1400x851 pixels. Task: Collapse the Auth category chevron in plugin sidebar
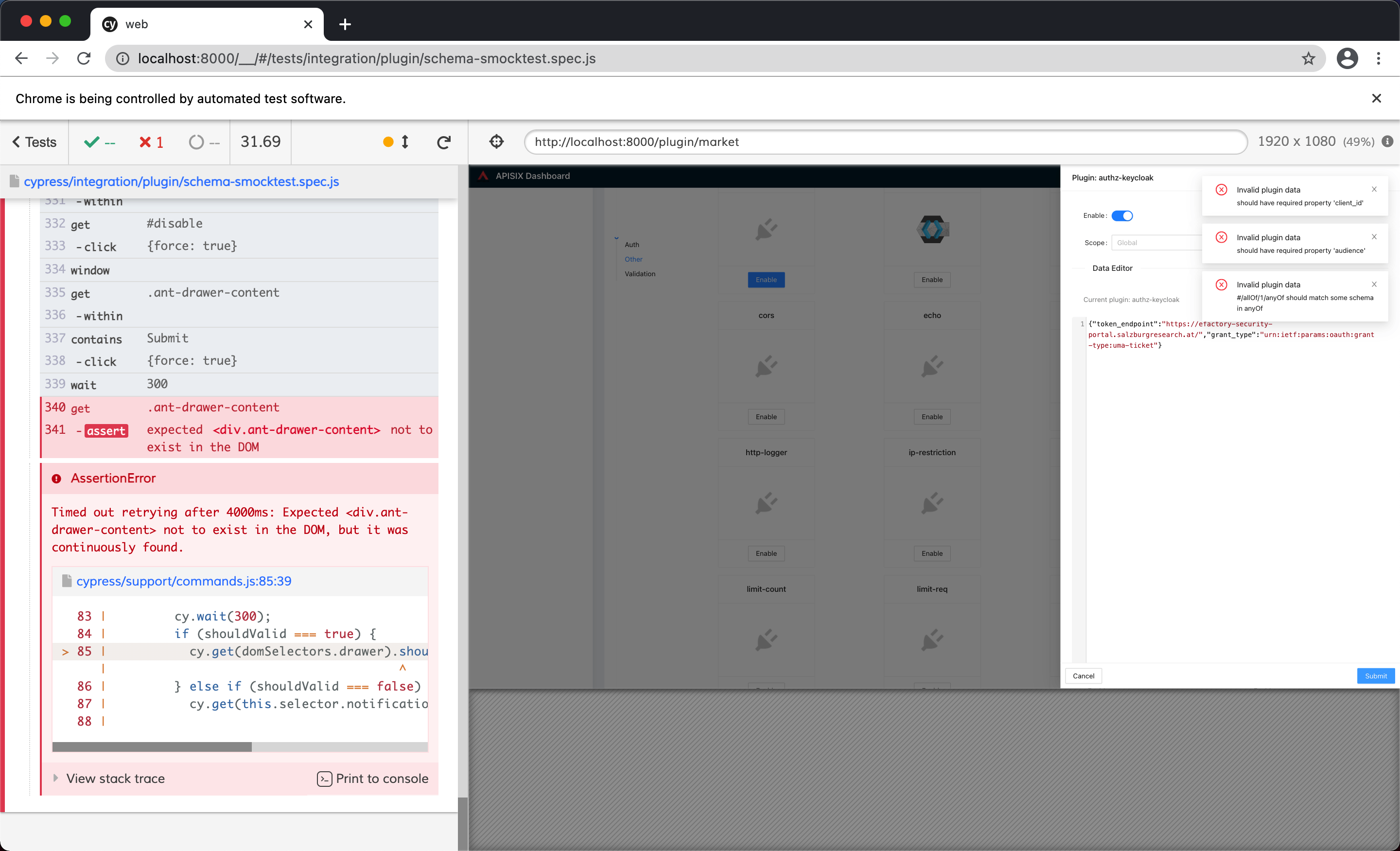[616, 238]
